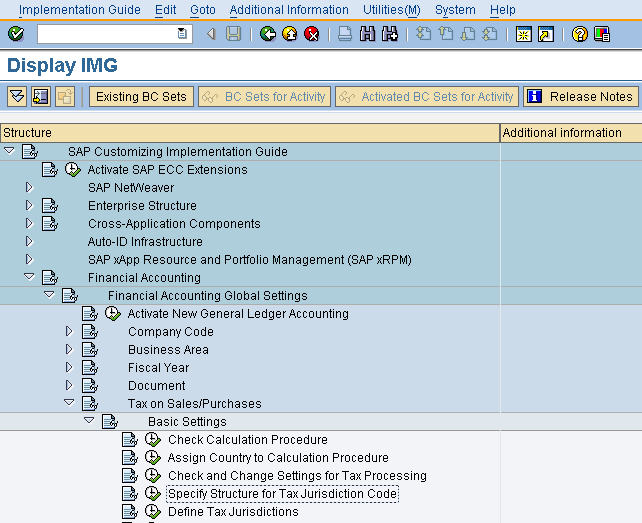The image size is (642, 523).
Task: Click the Previous Page icon
Action: tap(445, 34)
